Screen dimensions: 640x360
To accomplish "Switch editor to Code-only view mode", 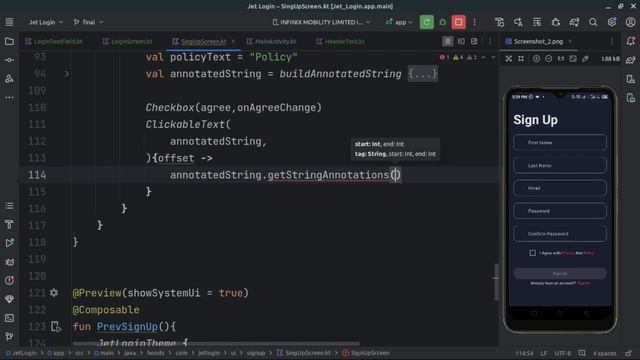I will click(448, 41).
